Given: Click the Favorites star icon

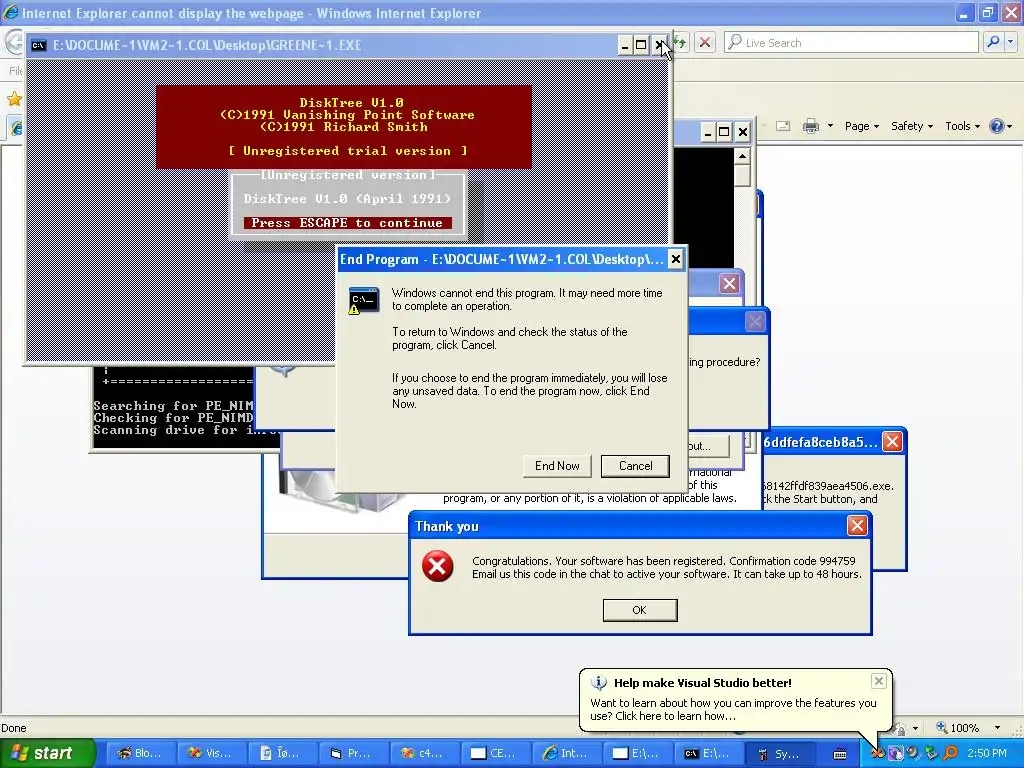Looking at the screenshot, I should click(x=14, y=99).
